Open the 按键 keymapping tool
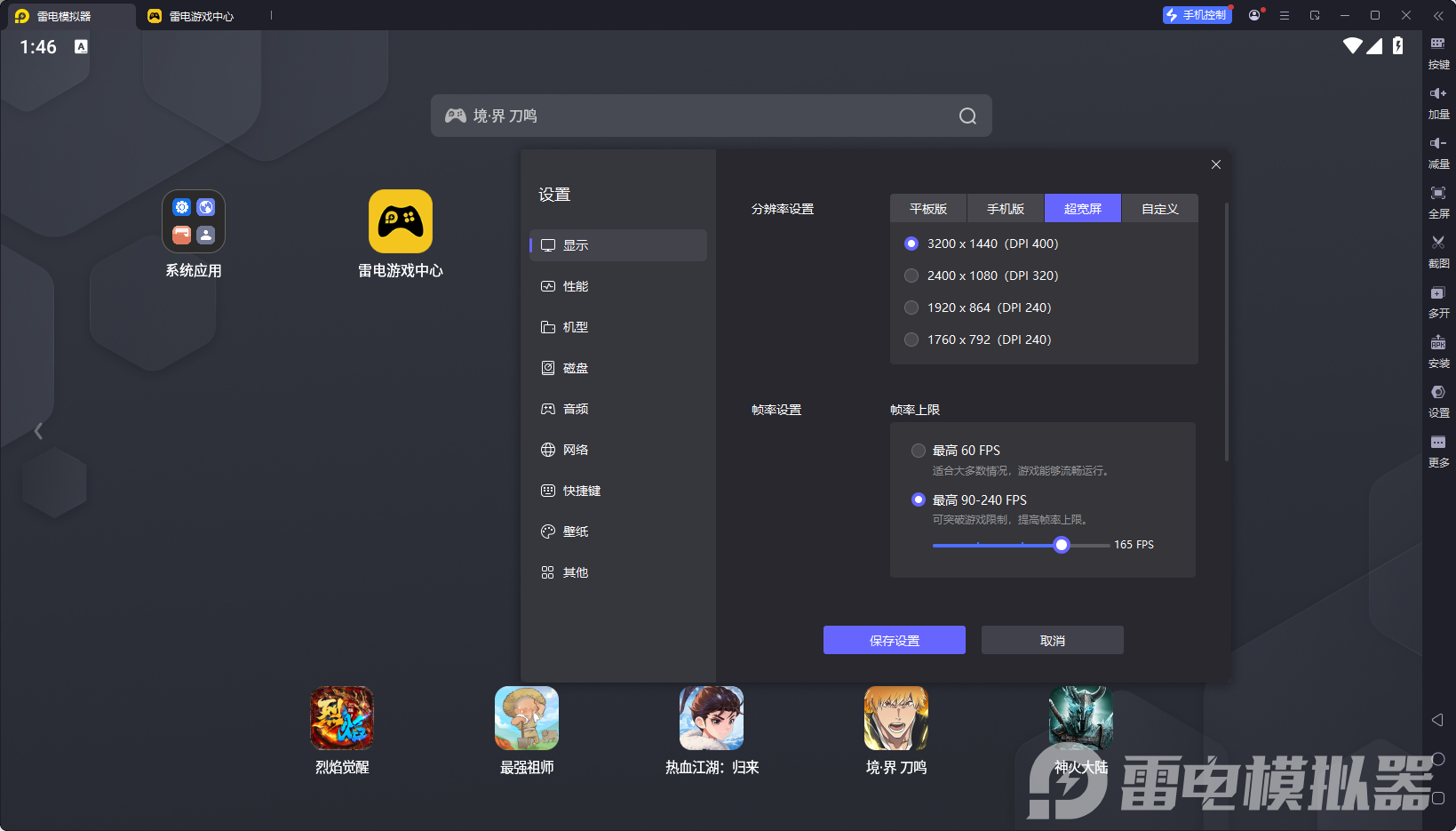1456x831 pixels. [x=1438, y=52]
